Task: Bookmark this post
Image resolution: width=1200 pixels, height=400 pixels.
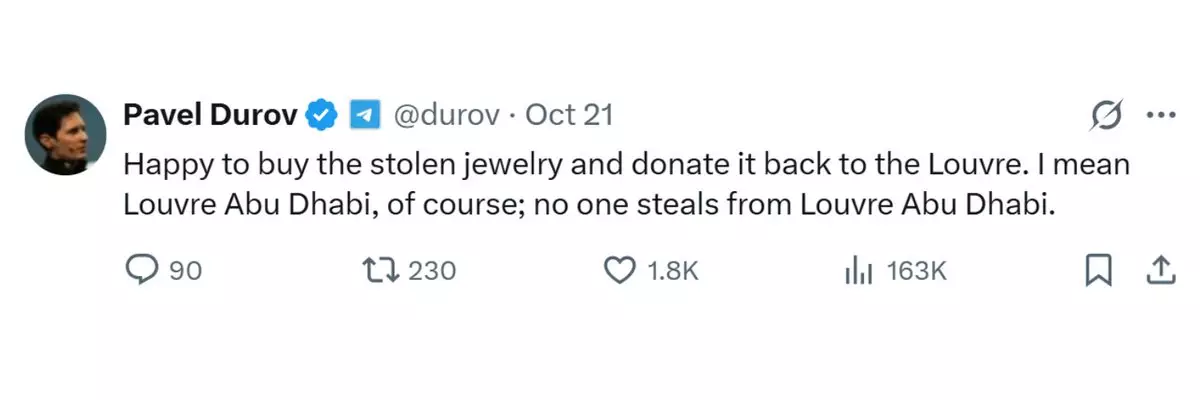Action: tap(1098, 270)
